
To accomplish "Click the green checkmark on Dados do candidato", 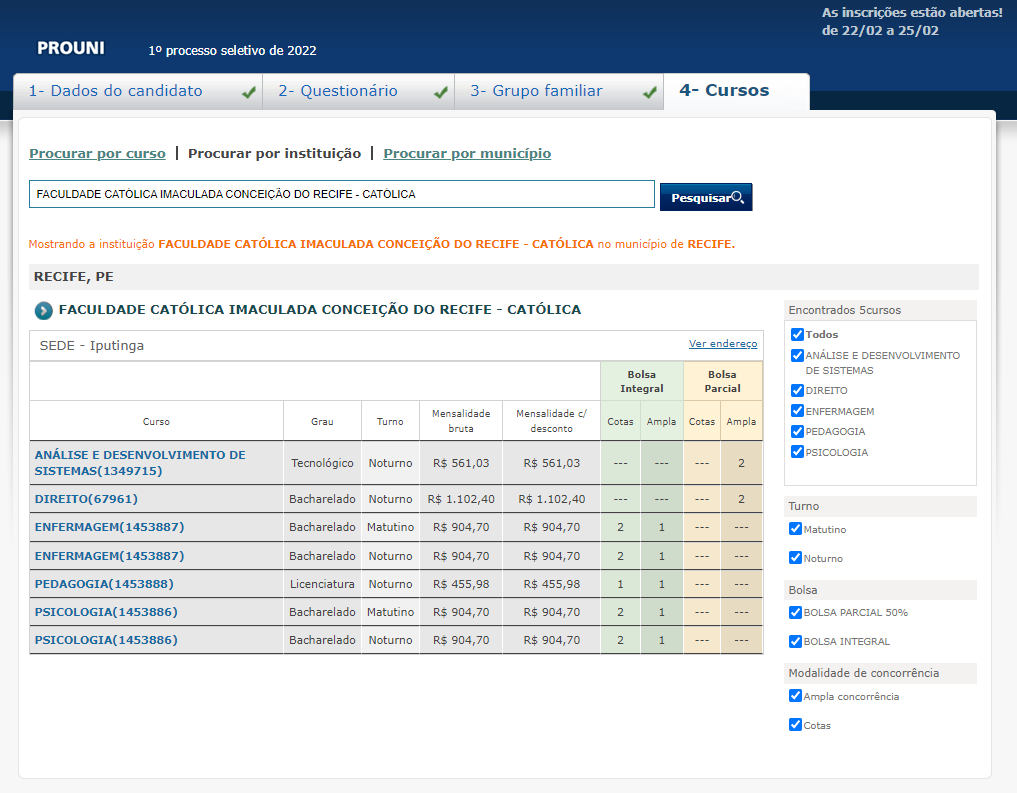I will click(248, 93).
